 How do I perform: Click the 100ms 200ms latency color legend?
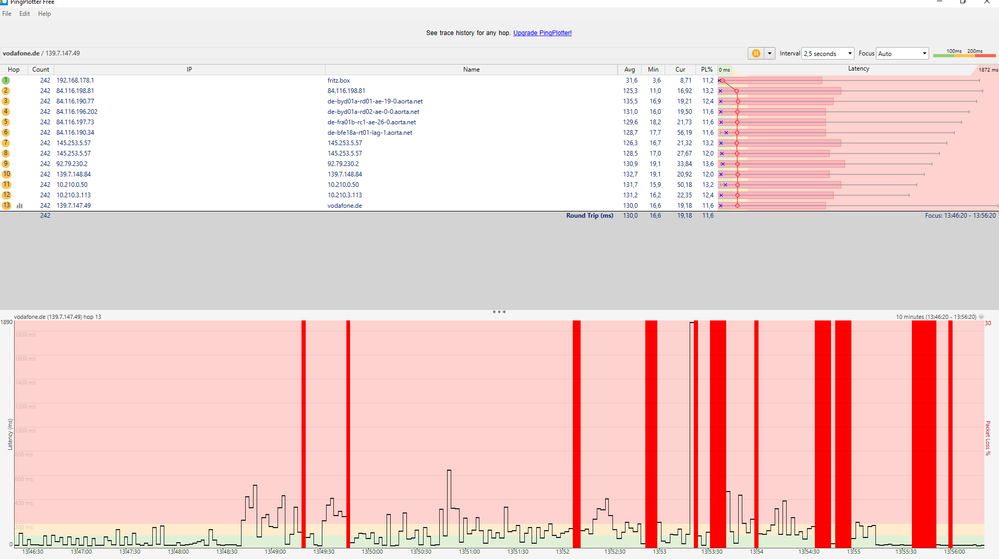pyautogui.click(x=964, y=54)
